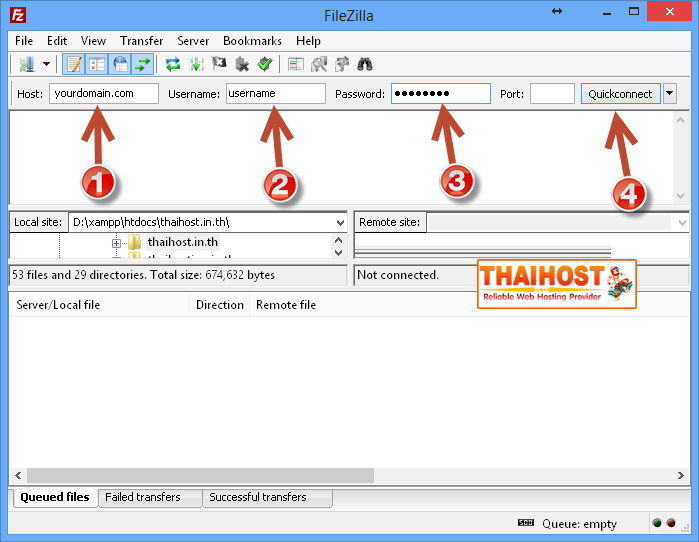Open the Edit menu
Image resolution: width=699 pixels, height=542 pixels.
(x=57, y=41)
